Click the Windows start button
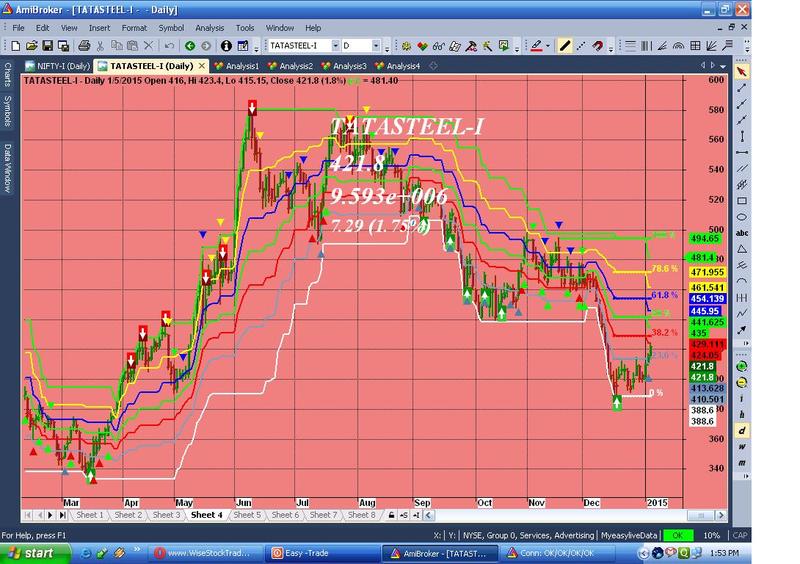Image resolution: width=800 pixels, height=564 pixels. (35, 553)
